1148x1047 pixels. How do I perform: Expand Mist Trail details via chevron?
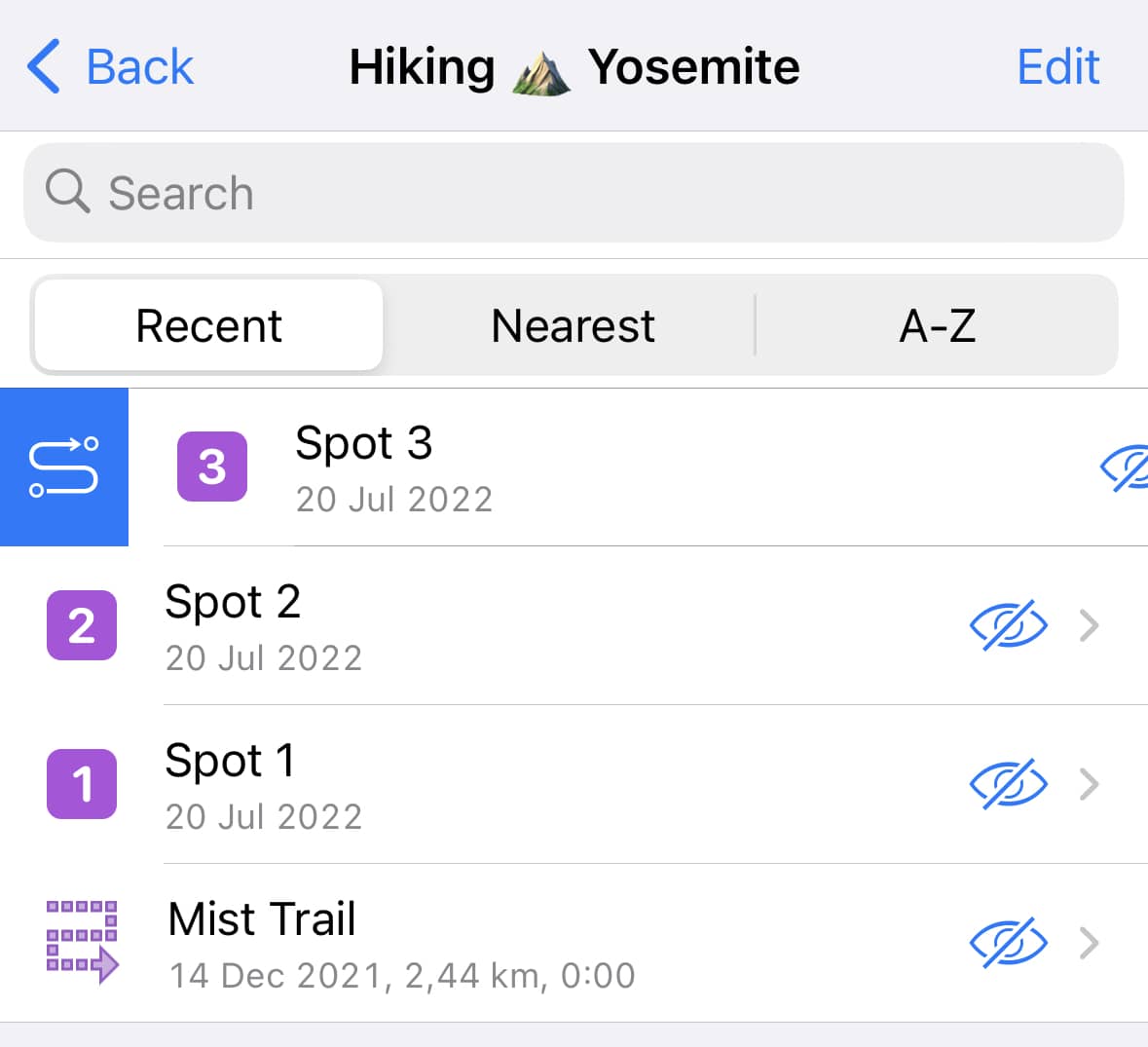click(1090, 943)
